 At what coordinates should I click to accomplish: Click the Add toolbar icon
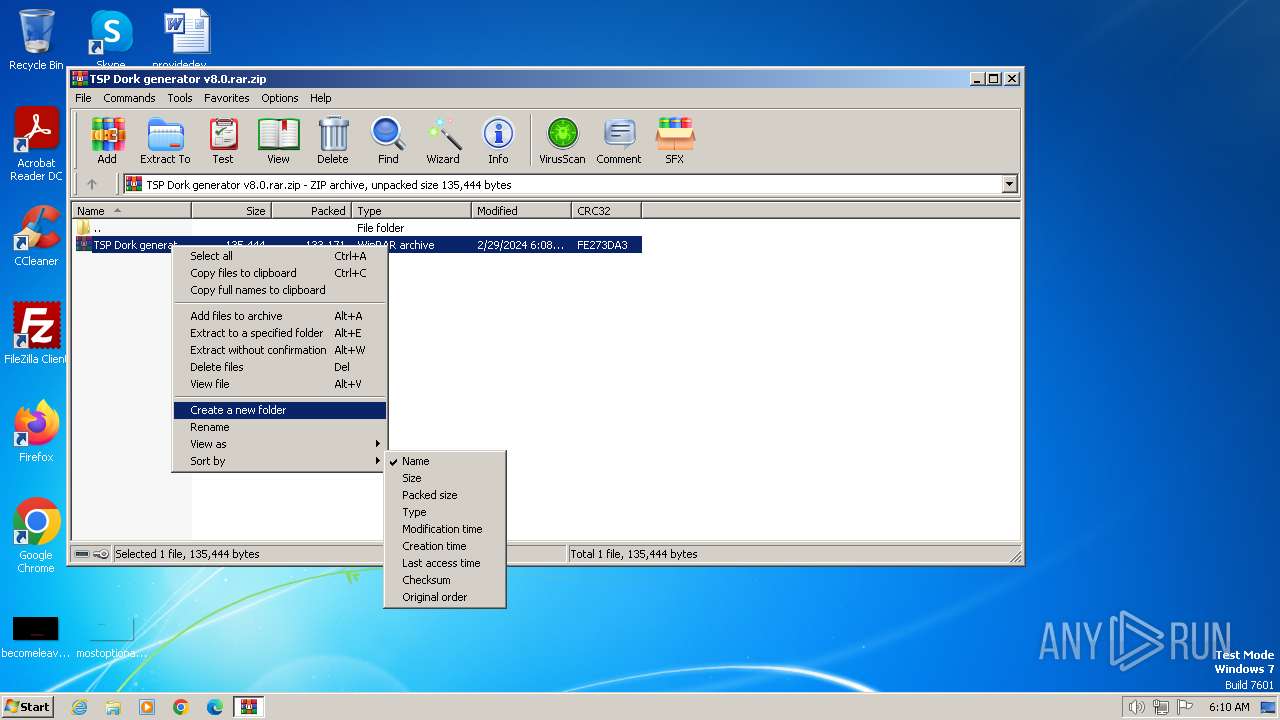[x=107, y=140]
